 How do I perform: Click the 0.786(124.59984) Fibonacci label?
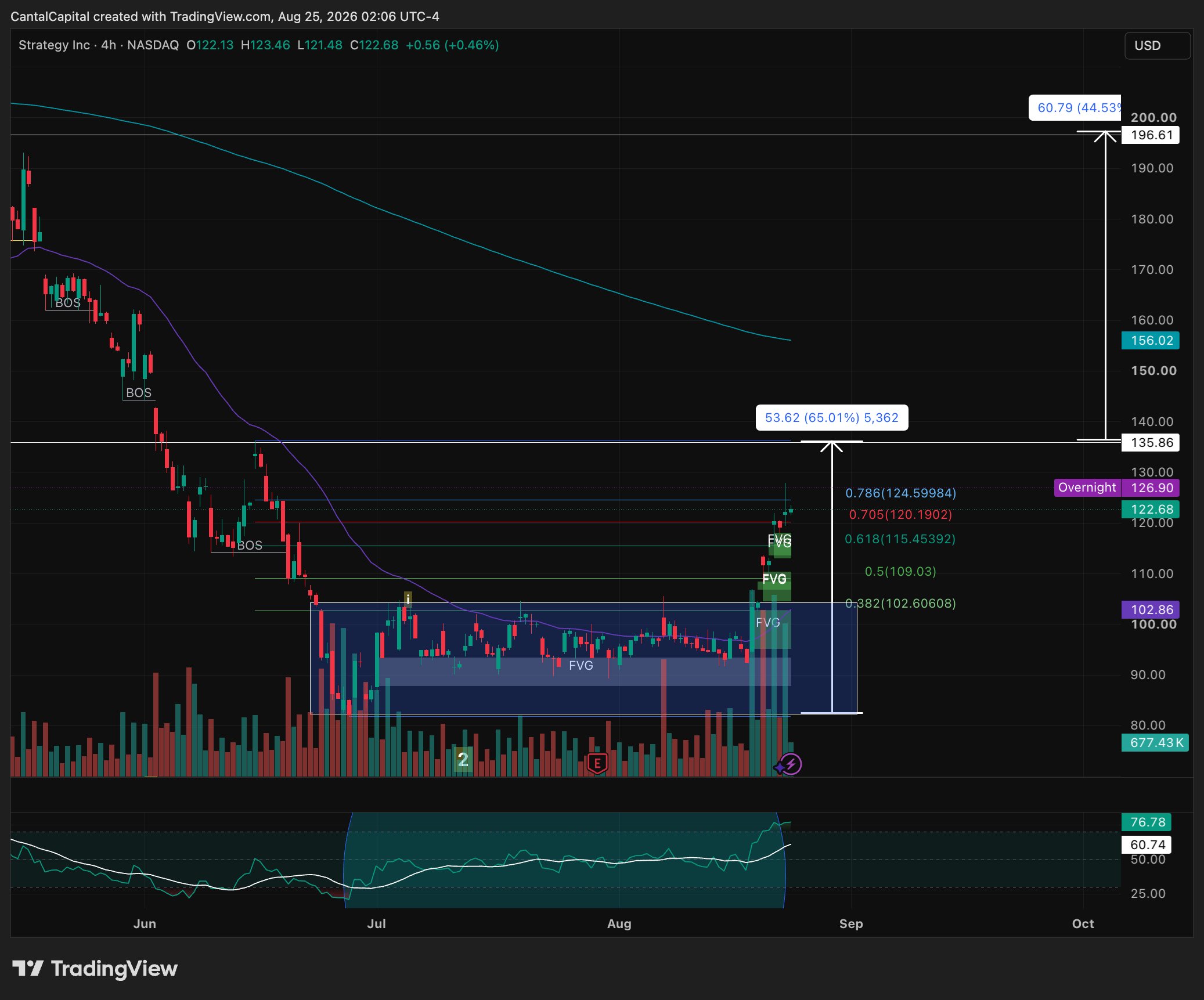pos(900,493)
